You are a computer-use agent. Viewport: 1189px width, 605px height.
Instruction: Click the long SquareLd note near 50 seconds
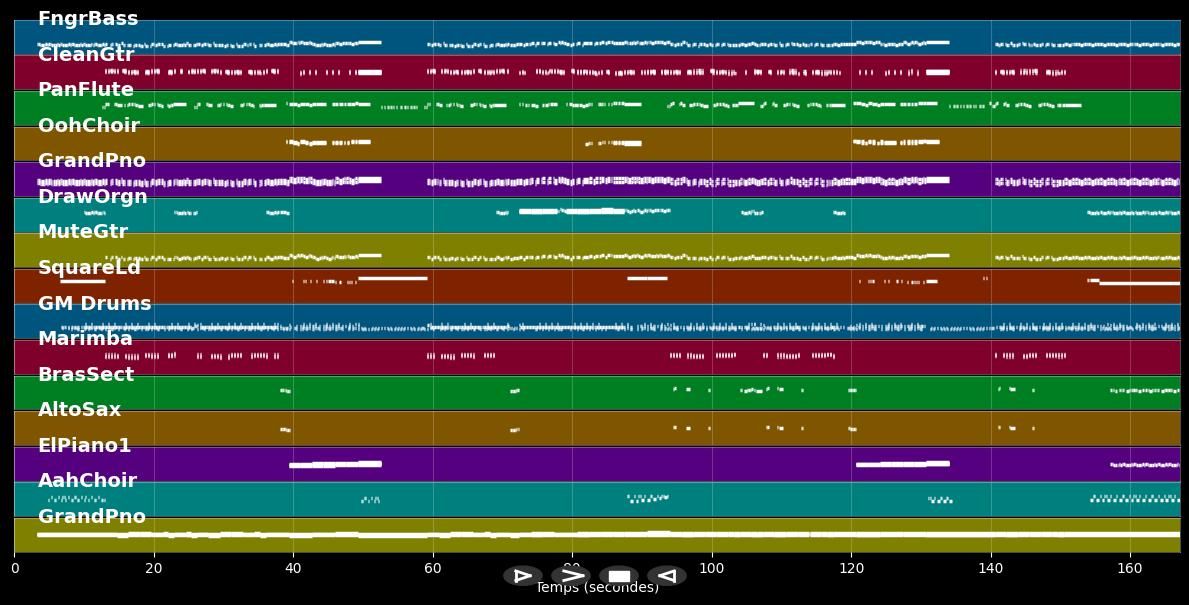point(392,278)
